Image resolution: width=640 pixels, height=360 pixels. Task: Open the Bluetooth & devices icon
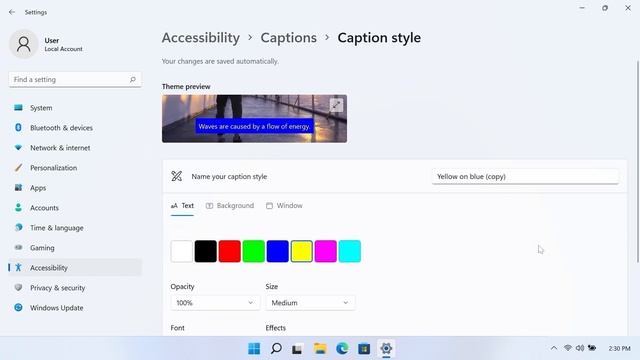coord(18,128)
